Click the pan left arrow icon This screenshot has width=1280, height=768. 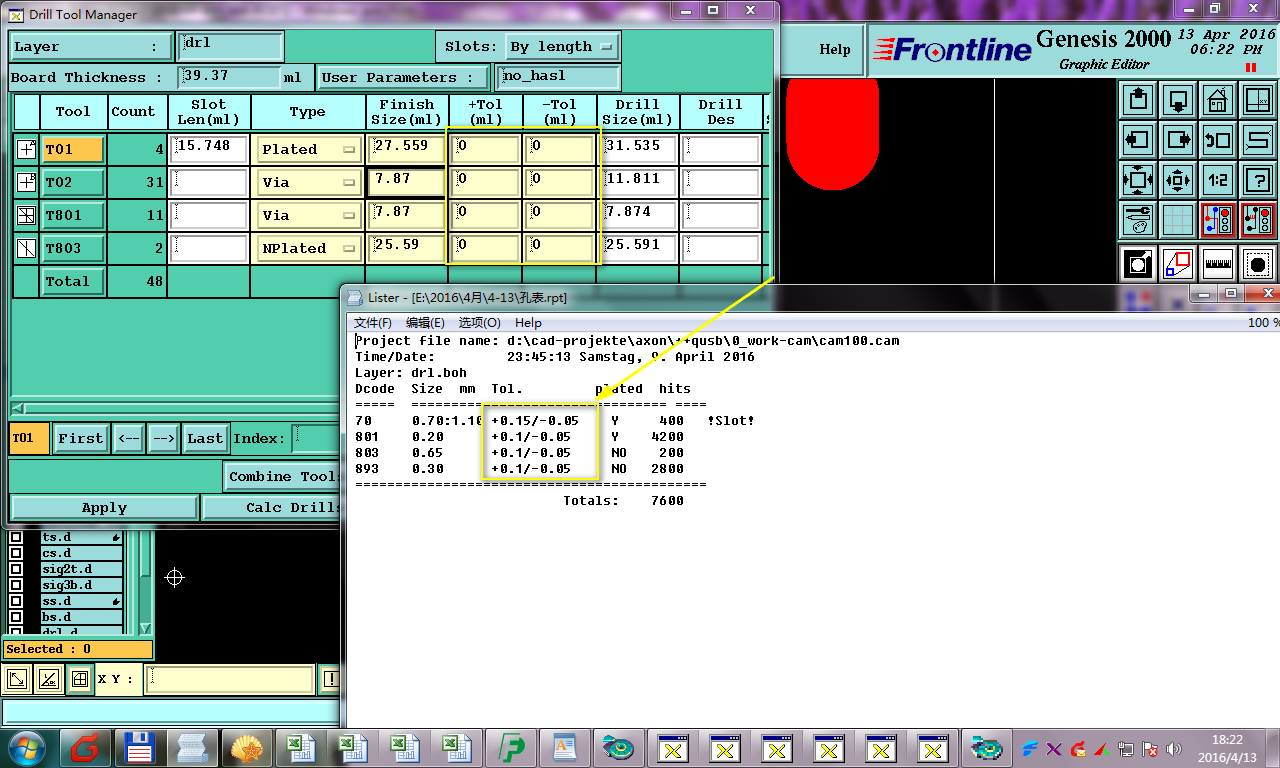point(1138,140)
